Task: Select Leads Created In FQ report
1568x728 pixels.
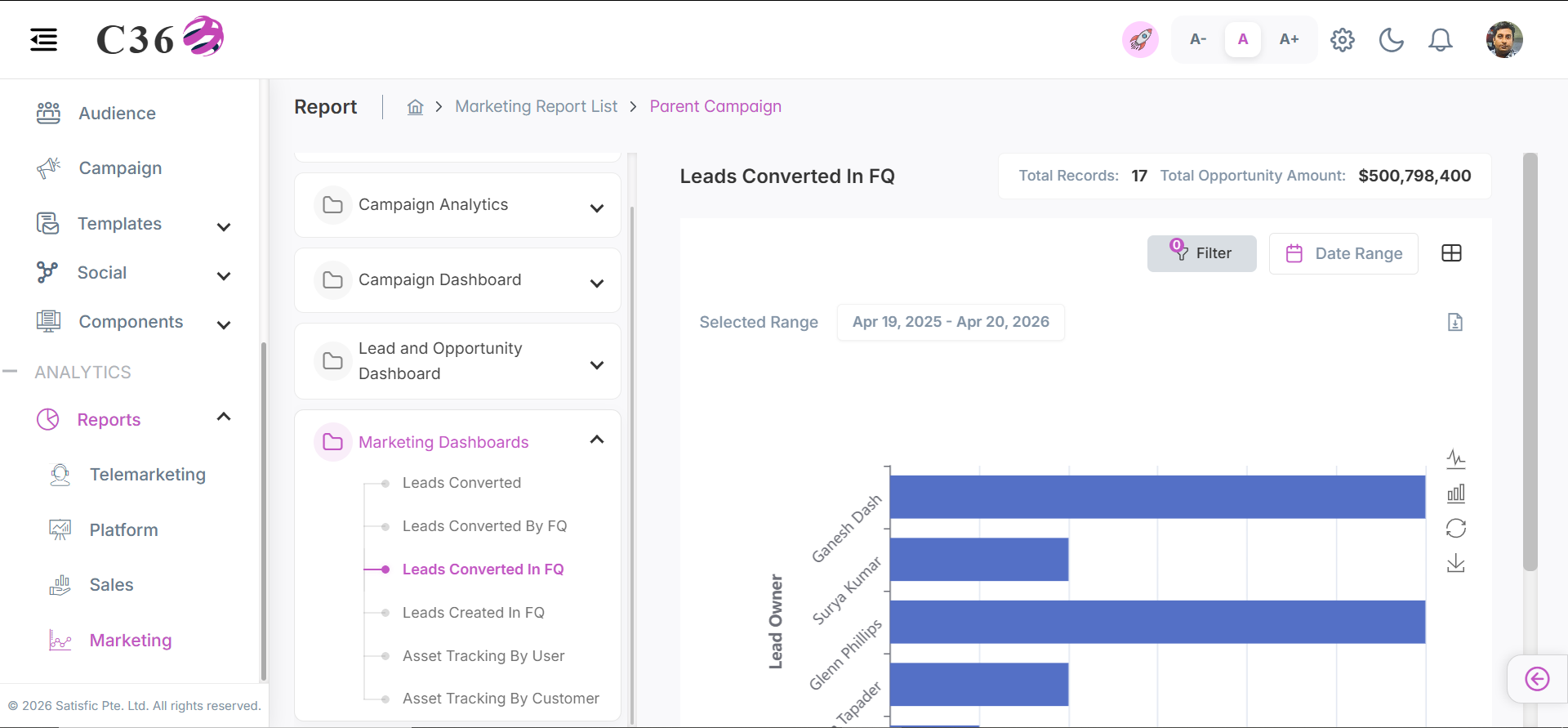Action: [x=473, y=613]
